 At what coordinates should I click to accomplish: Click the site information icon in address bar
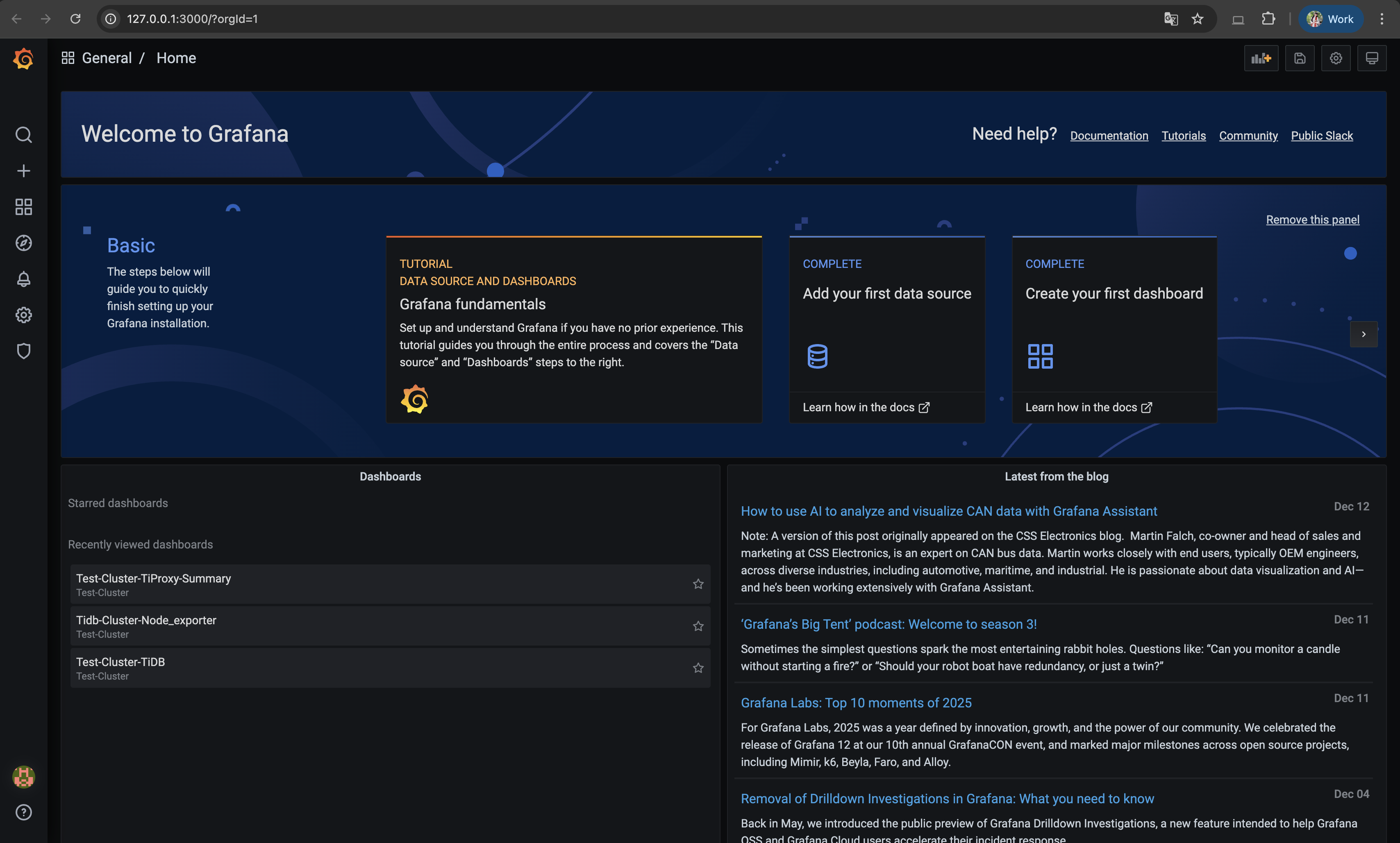(x=111, y=19)
